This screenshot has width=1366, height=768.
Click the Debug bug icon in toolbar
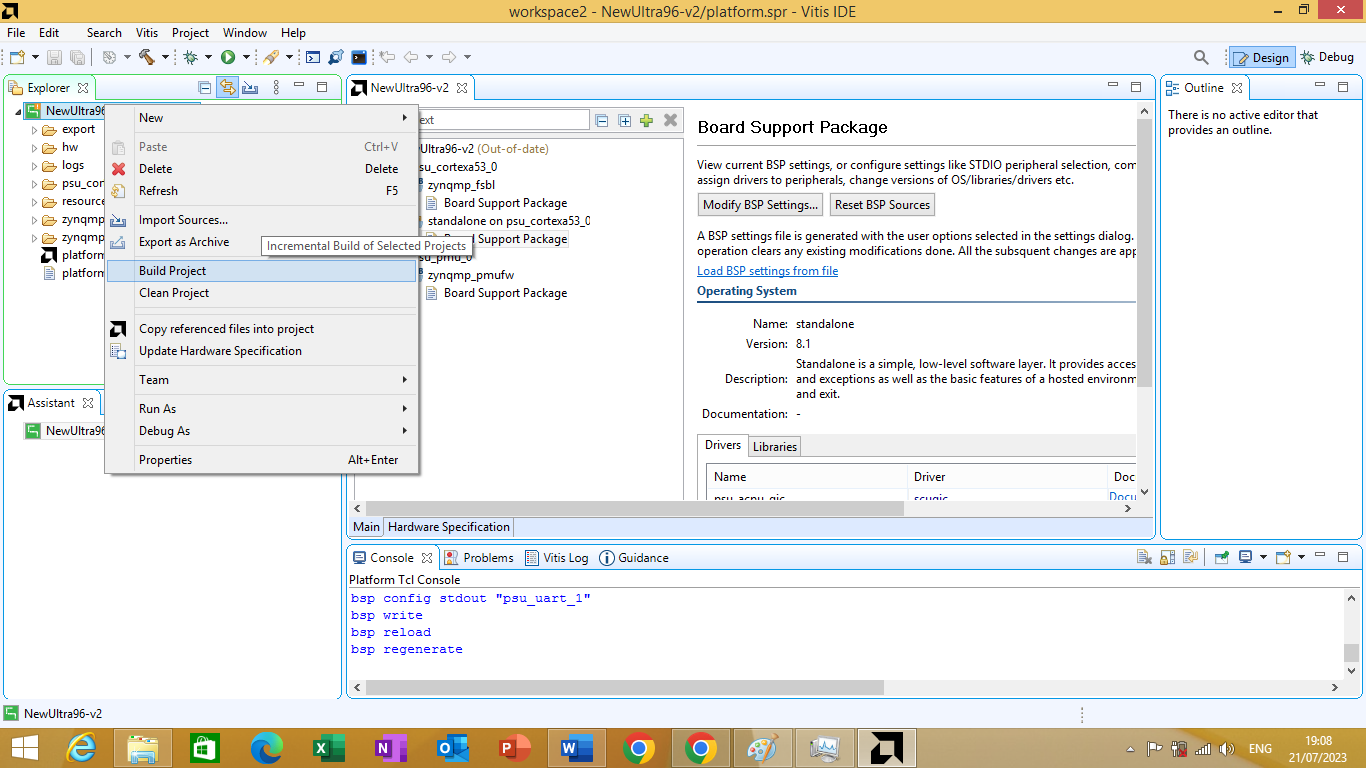click(x=190, y=57)
